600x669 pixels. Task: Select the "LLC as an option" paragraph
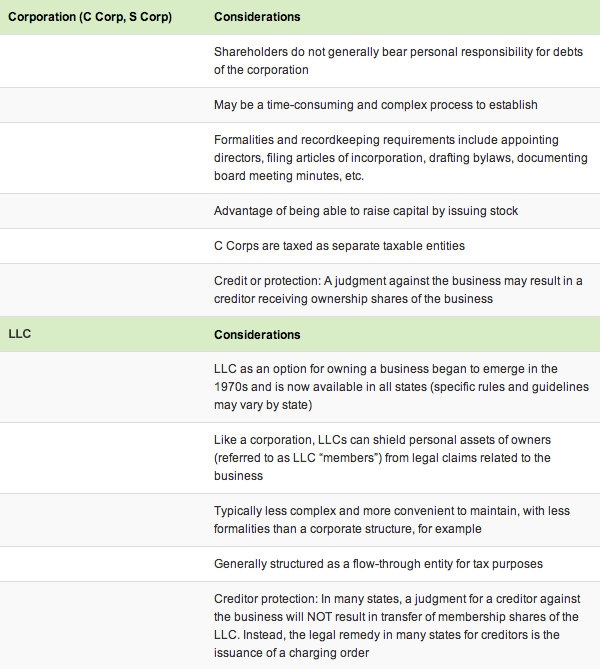tap(400, 387)
